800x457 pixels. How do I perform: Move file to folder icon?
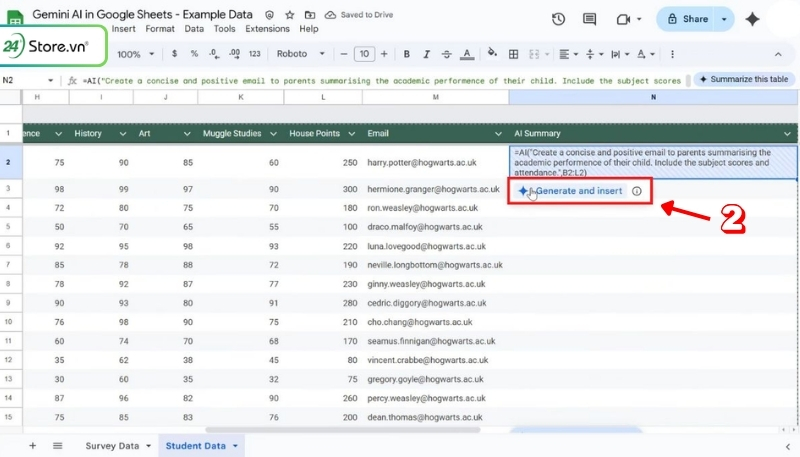310,15
